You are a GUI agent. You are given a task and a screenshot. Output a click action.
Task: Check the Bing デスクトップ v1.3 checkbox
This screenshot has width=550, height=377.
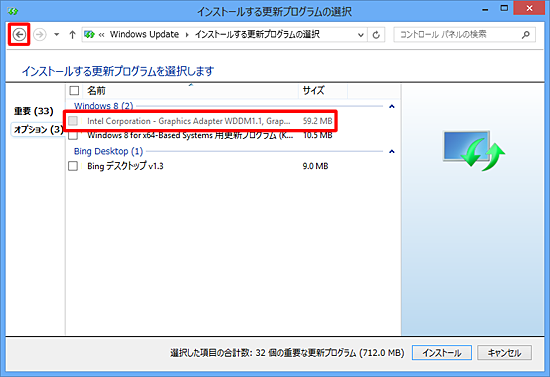[x=73, y=166]
